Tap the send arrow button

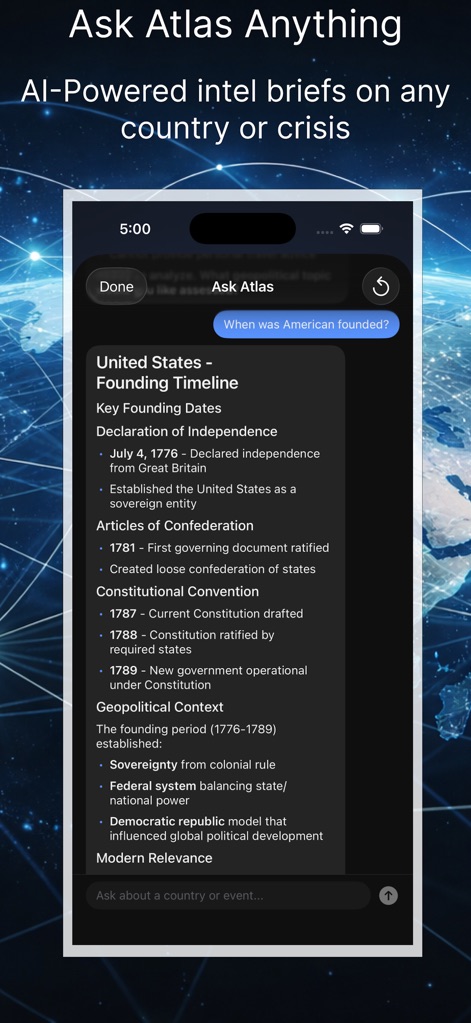(x=388, y=895)
